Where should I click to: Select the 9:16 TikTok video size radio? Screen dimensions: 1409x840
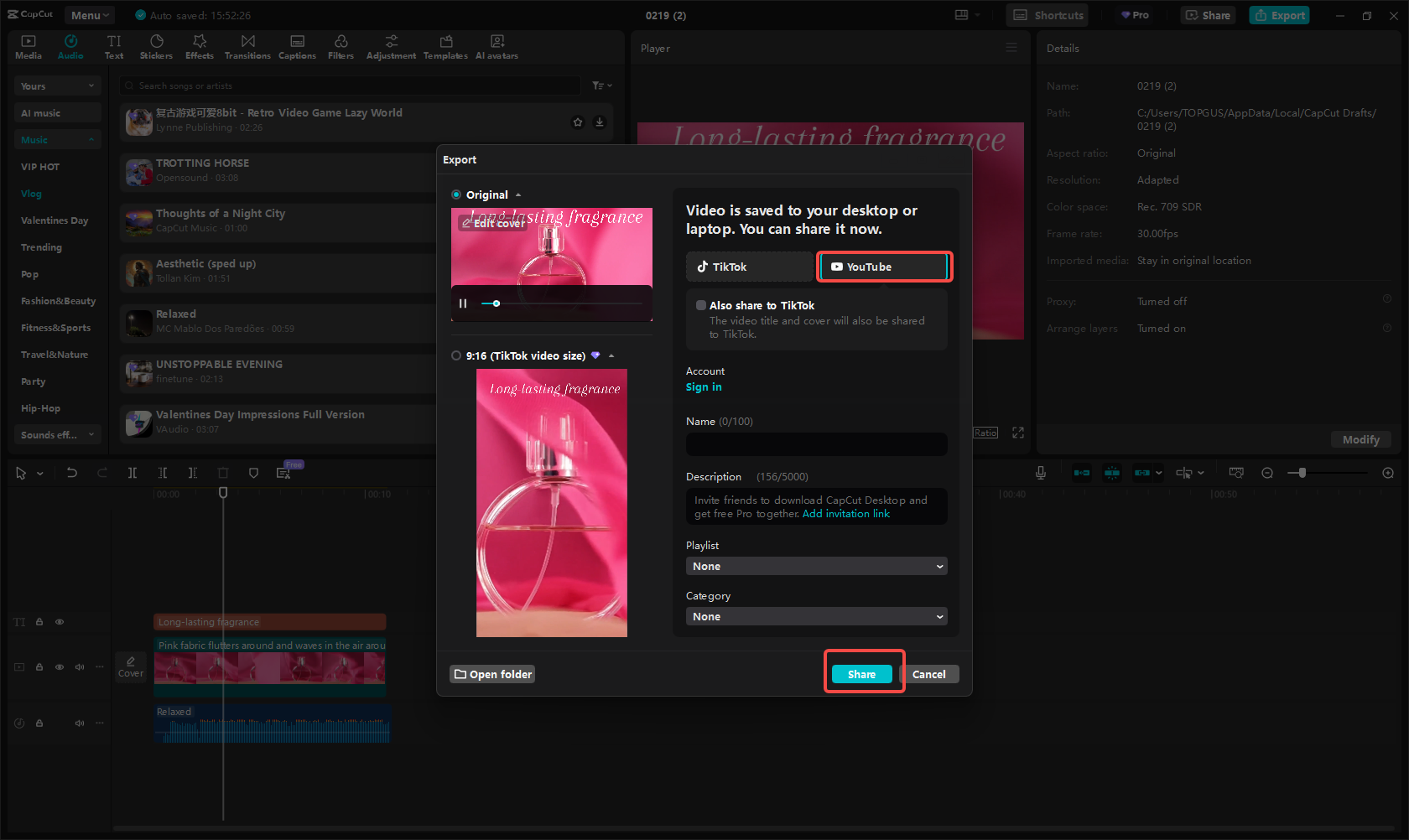[456, 355]
